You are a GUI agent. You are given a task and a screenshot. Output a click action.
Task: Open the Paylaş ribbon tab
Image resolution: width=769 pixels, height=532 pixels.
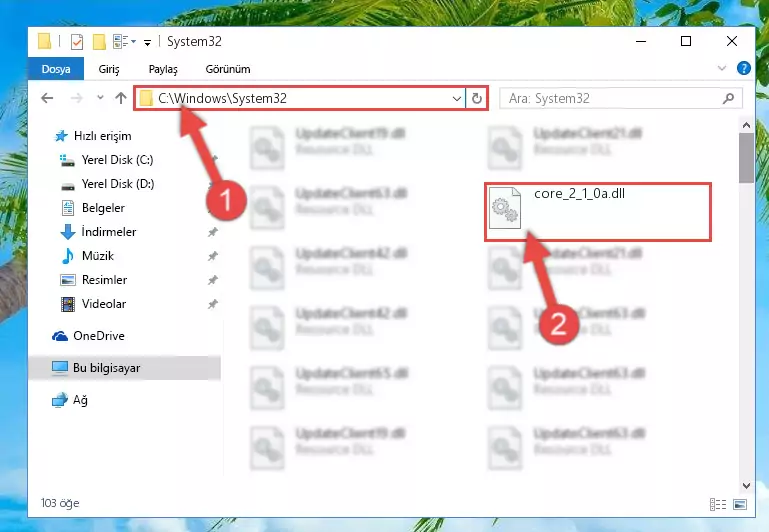pos(163,69)
